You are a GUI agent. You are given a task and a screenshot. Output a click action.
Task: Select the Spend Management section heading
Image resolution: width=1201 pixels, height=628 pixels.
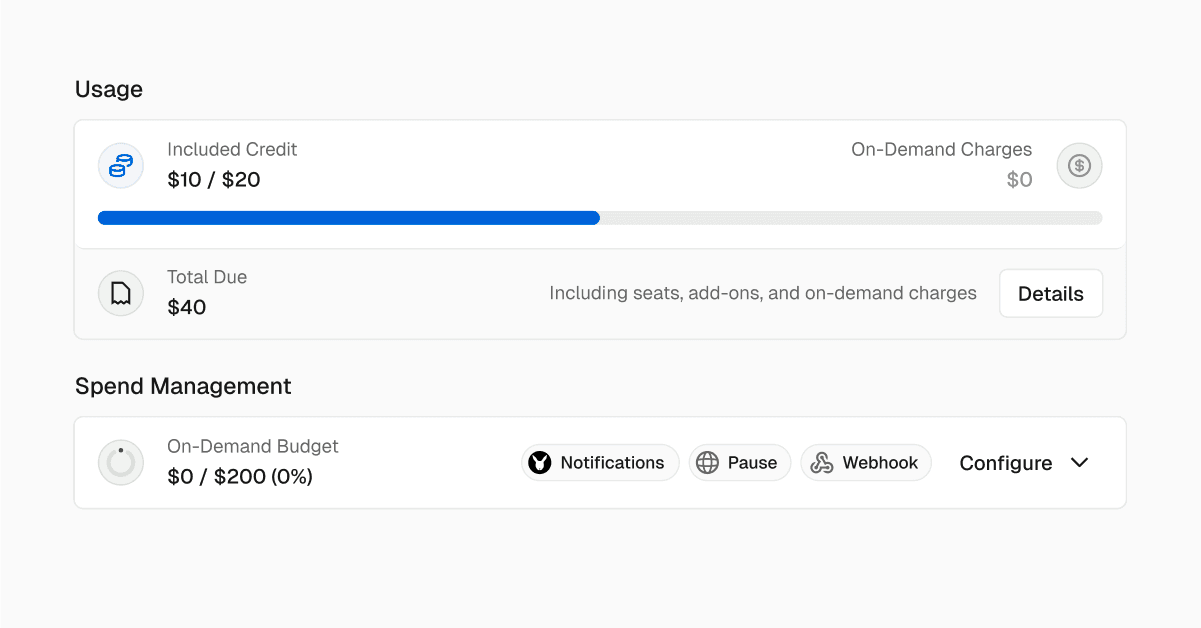click(x=183, y=386)
